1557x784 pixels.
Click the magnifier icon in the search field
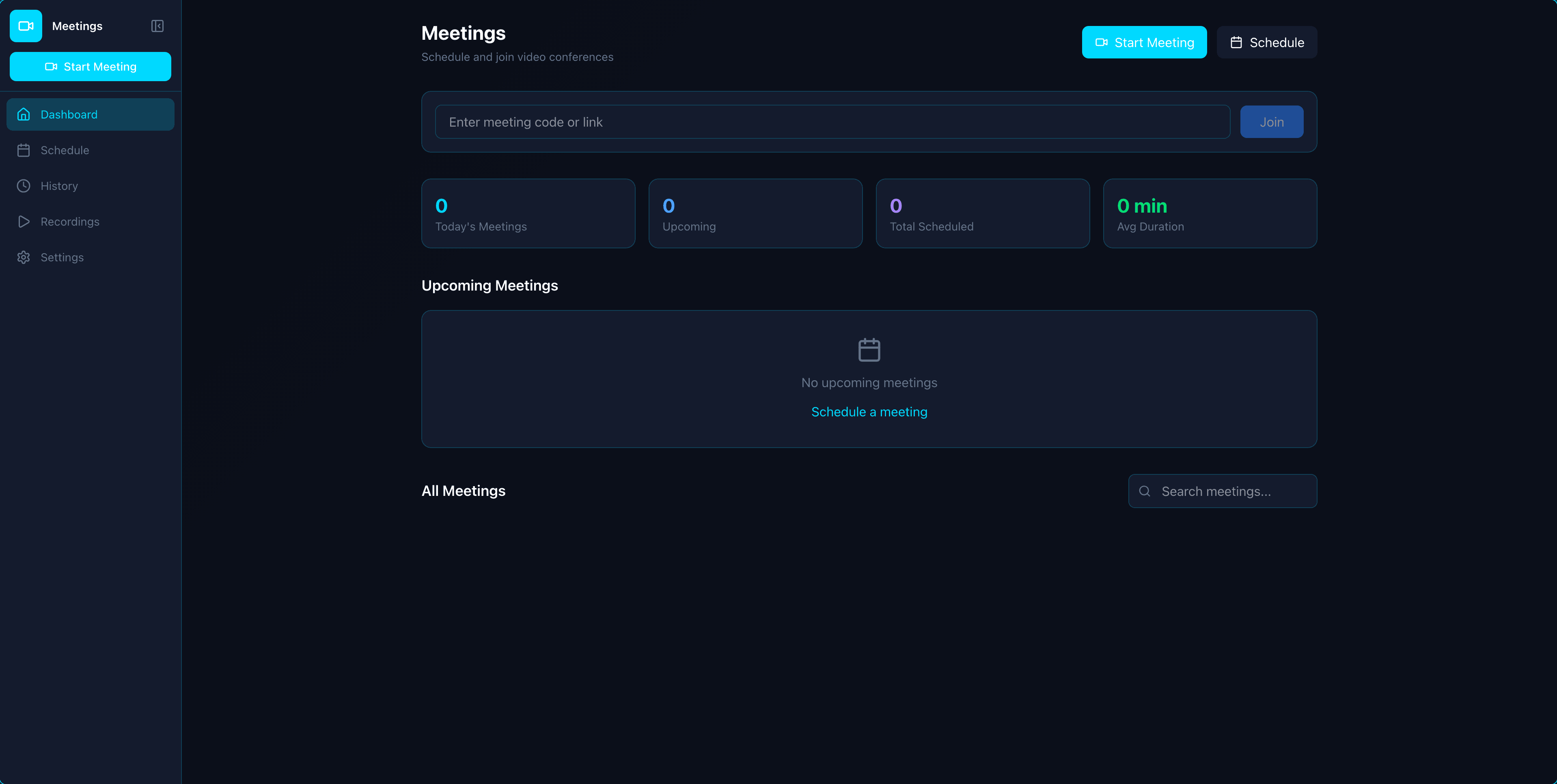point(1145,491)
